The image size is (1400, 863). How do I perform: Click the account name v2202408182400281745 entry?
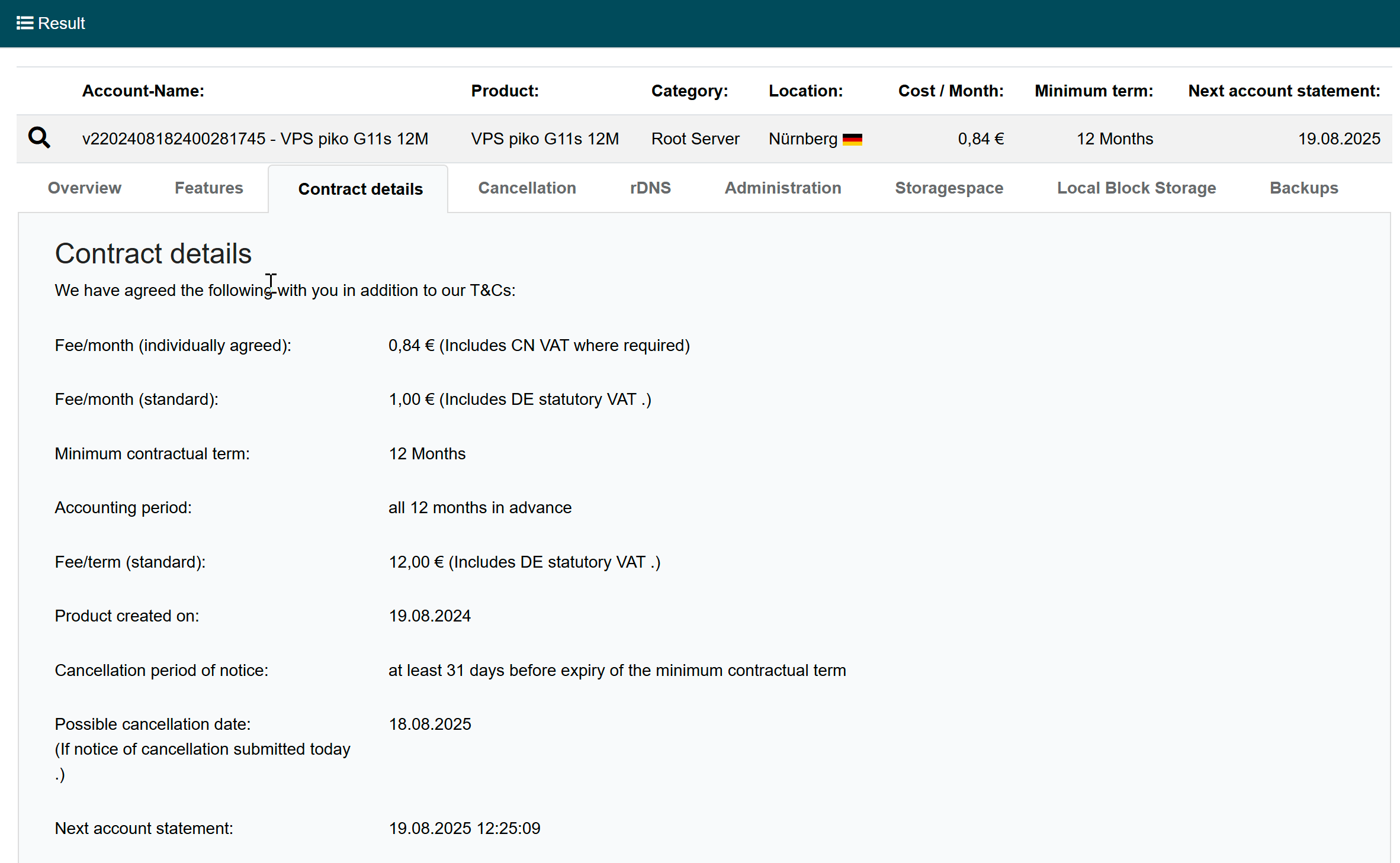(x=255, y=139)
